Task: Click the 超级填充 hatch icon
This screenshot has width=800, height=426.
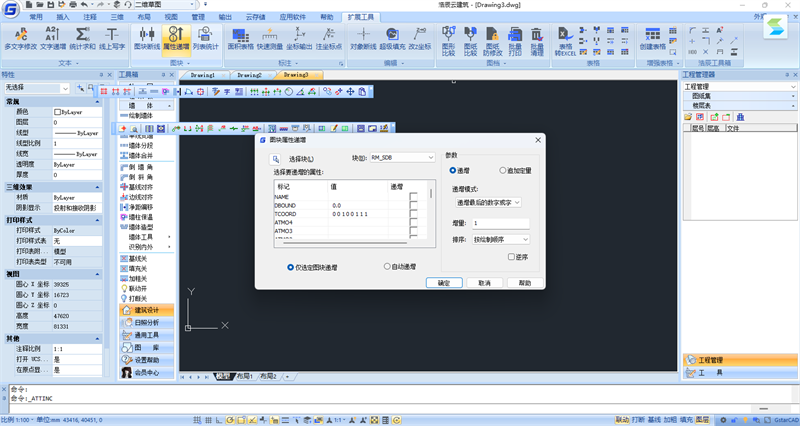Action: pos(392,34)
